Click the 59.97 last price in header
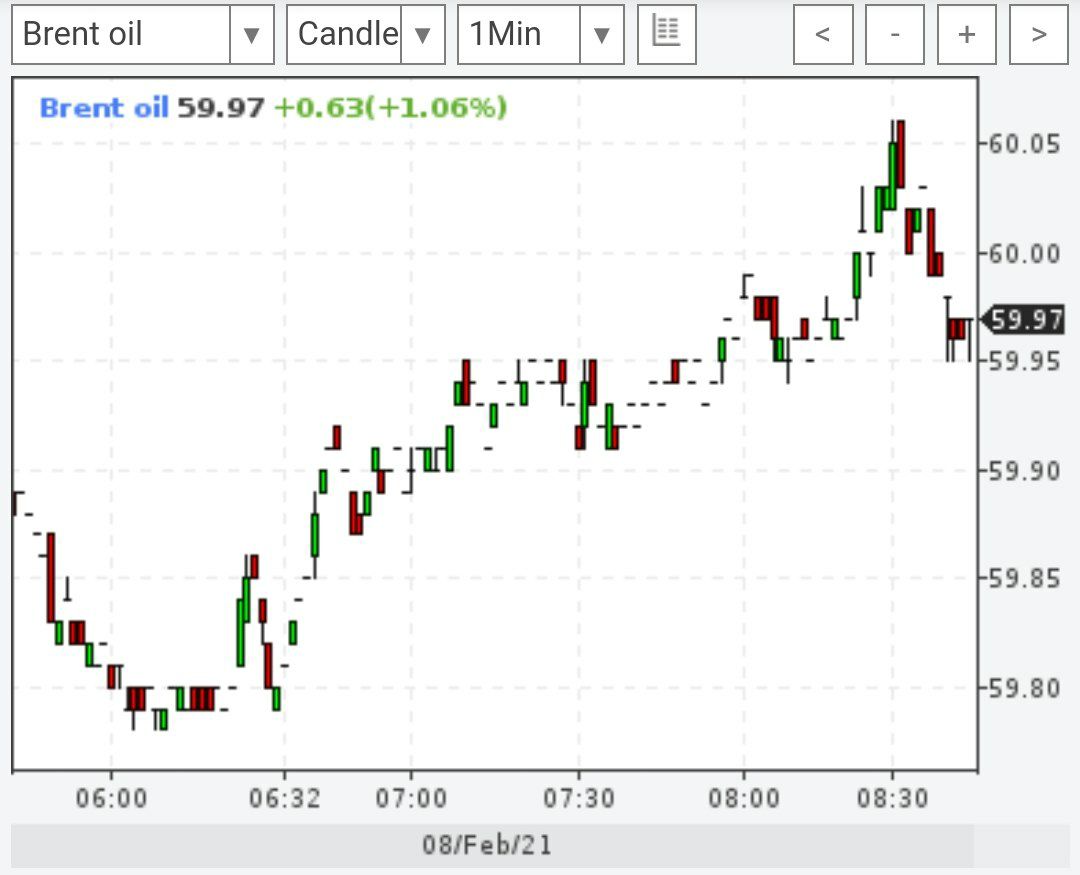 (220, 107)
